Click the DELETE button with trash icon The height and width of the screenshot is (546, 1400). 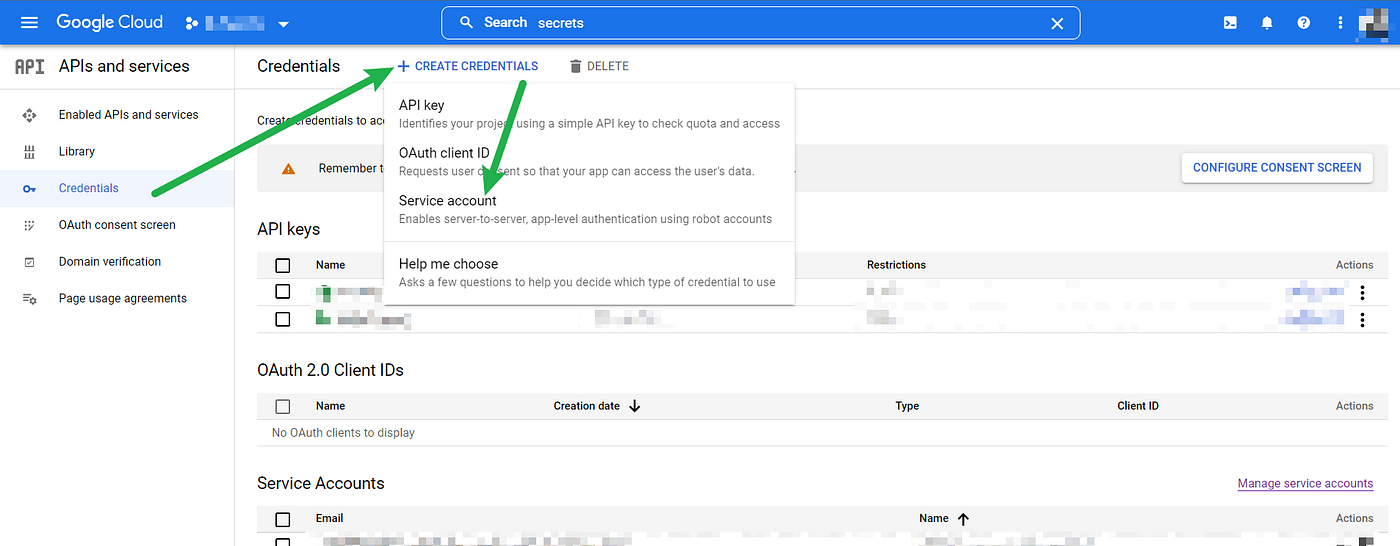598,66
